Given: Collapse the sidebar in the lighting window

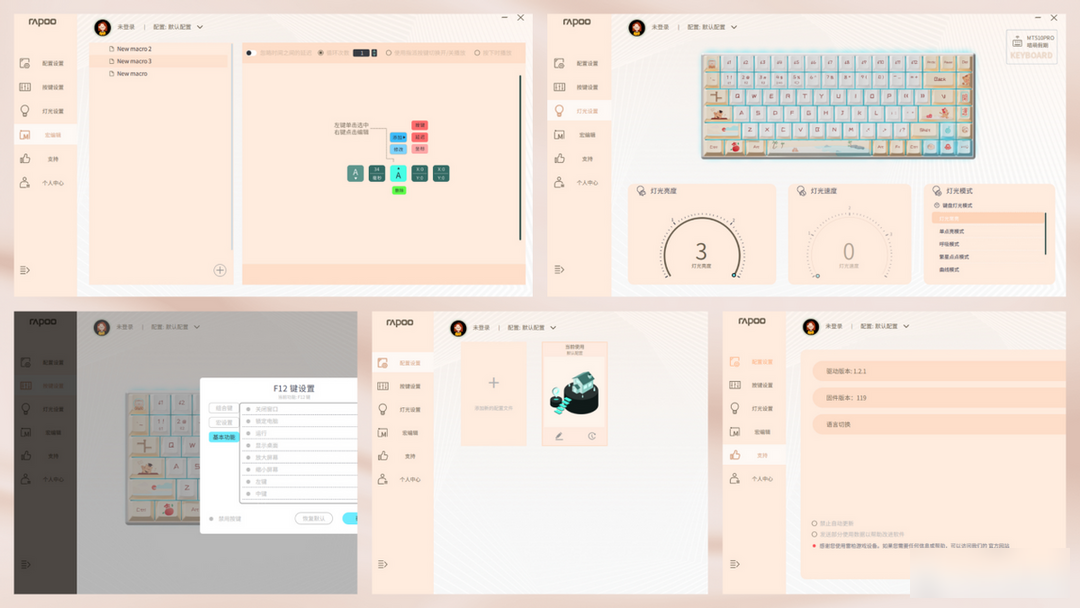Looking at the screenshot, I should [x=559, y=269].
